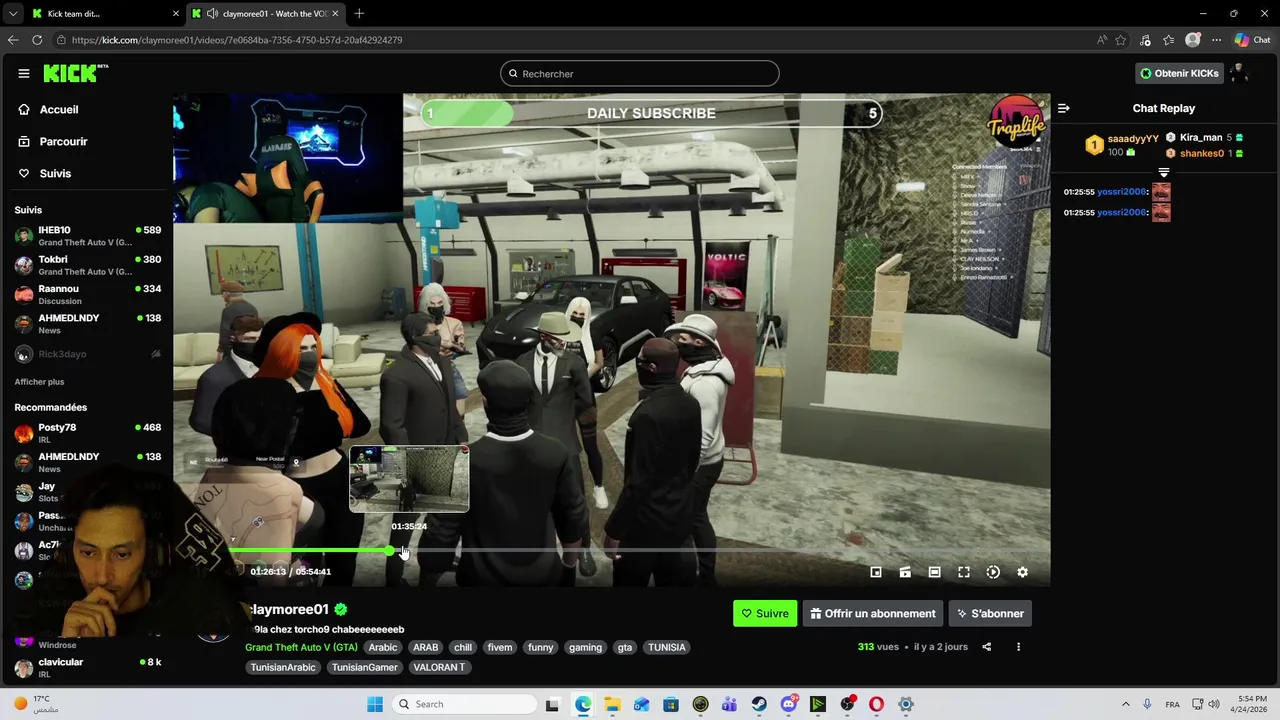The height and width of the screenshot is (720, 1280).
Task: Click the browser address bar URL
Action: click(237, 40)
